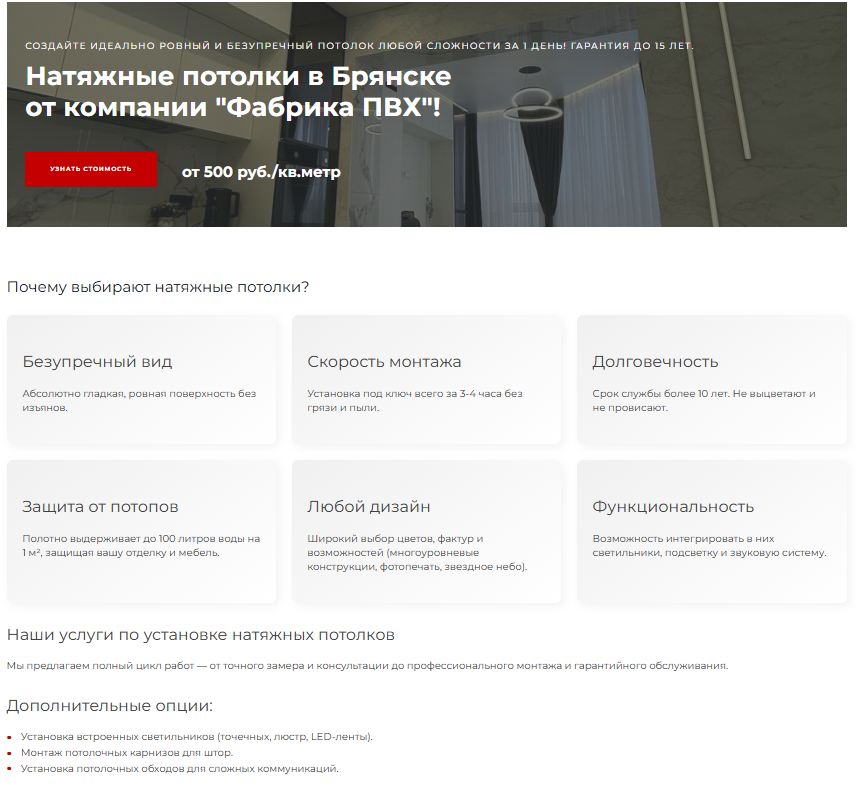The width and height of the screenshot is (856, 795).
Task: Open the 'Скорость монтажа' card title
Action: tap(384, 362)
